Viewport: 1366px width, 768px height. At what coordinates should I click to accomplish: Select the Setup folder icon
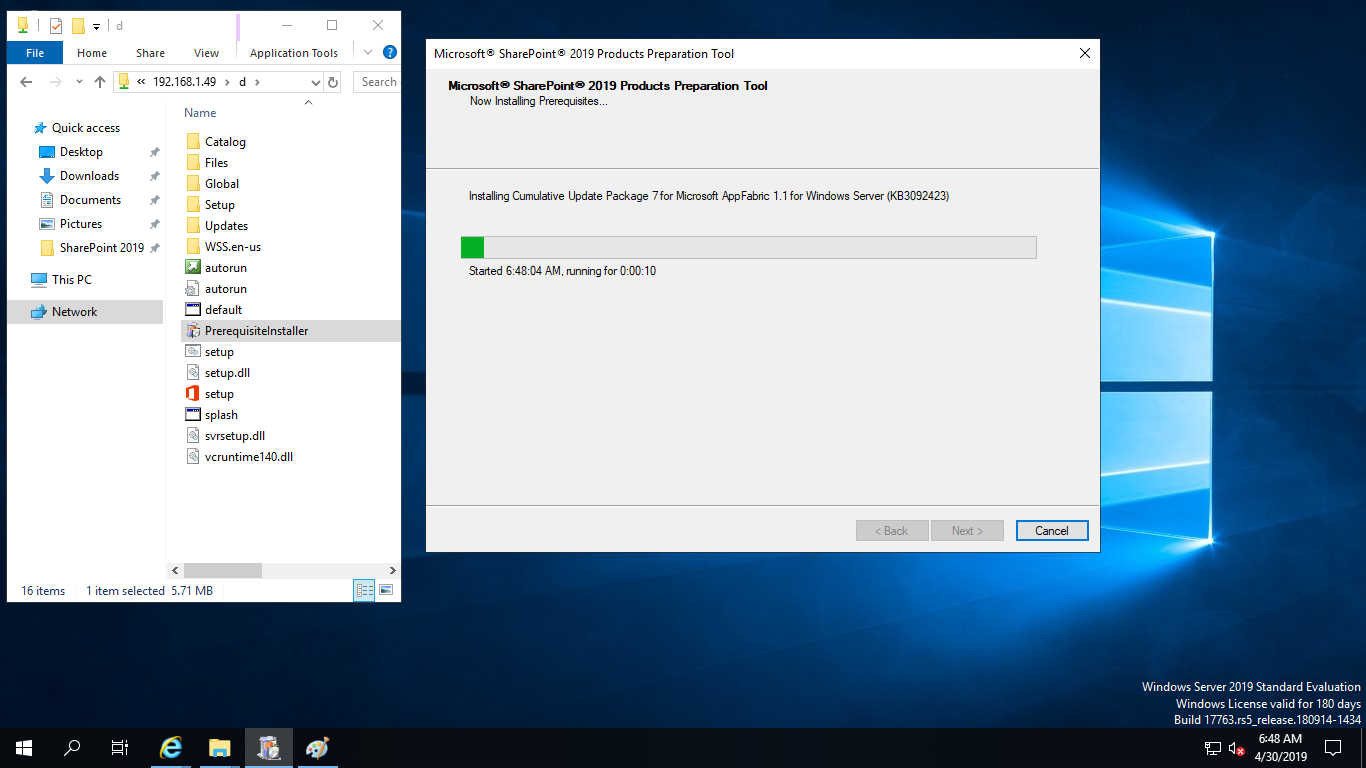(x=194, y=205)
